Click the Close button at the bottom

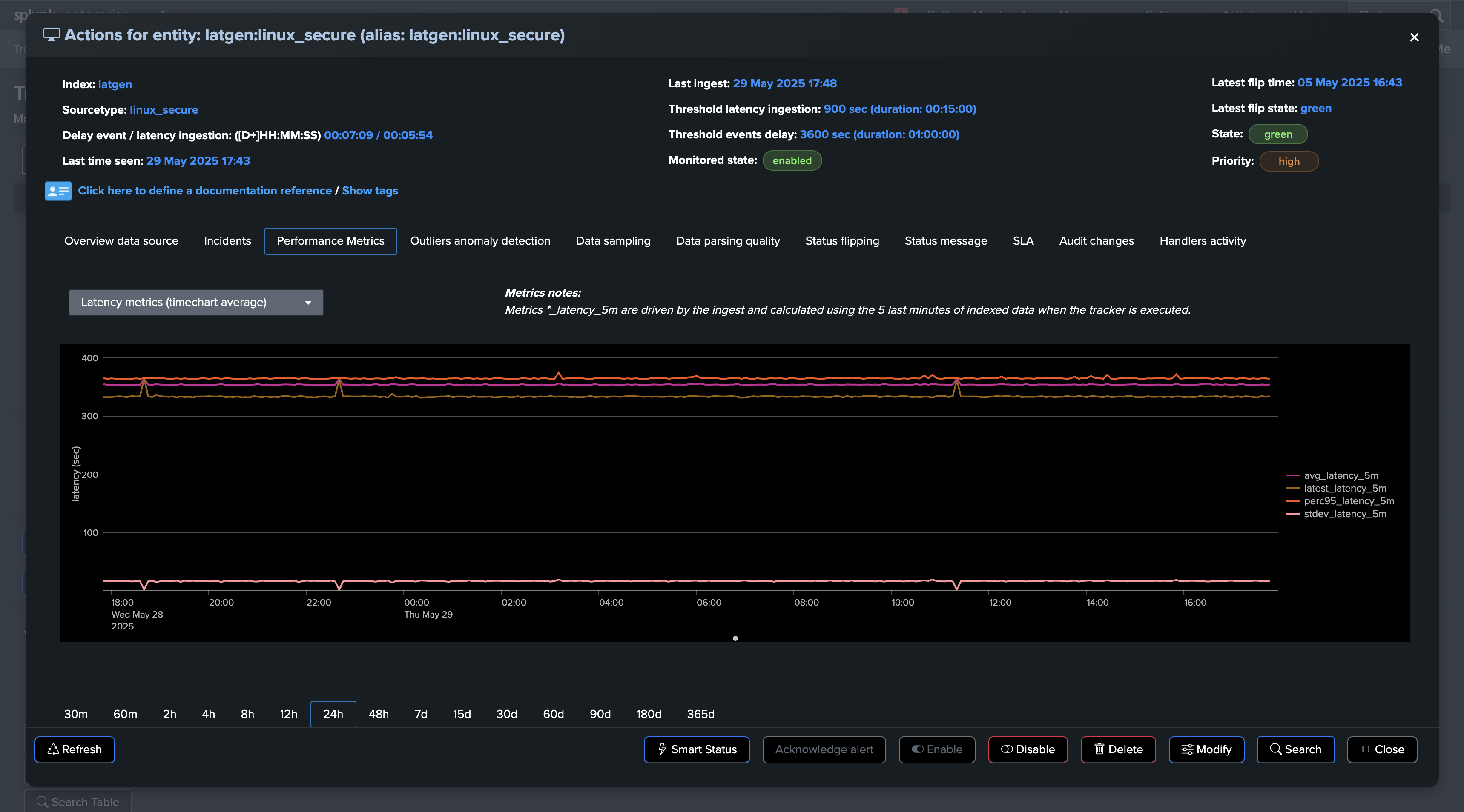[x=1381, y=749]
